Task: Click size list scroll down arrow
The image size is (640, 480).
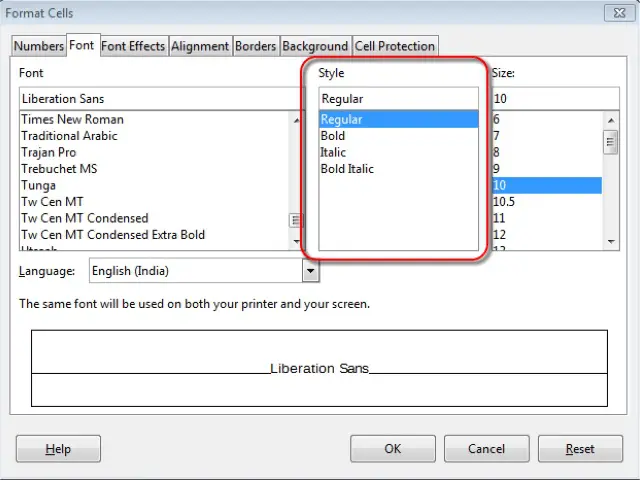Action: (x=611, y=242)
